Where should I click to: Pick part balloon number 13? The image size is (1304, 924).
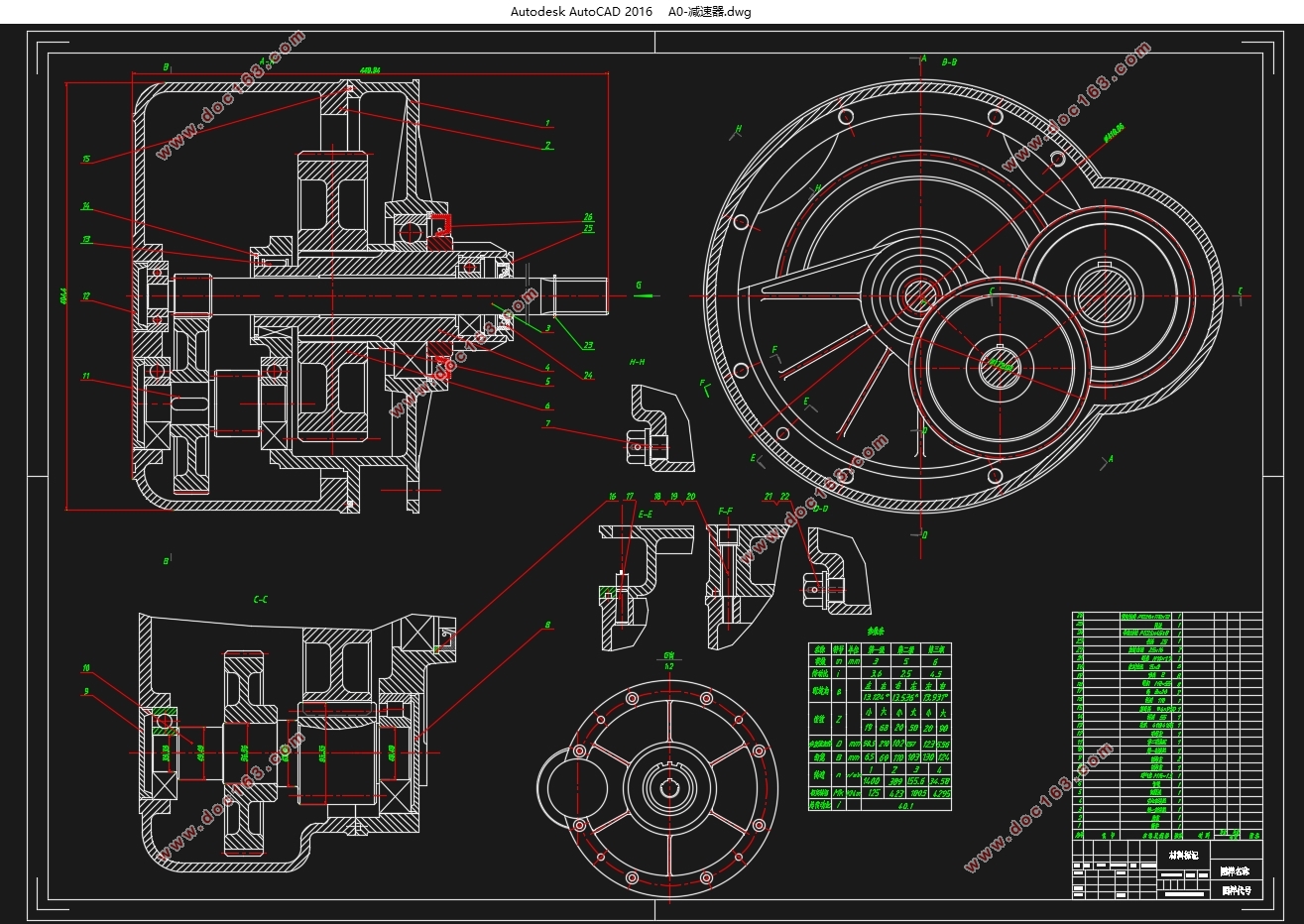pyautogui.click(x=86, y=240)
